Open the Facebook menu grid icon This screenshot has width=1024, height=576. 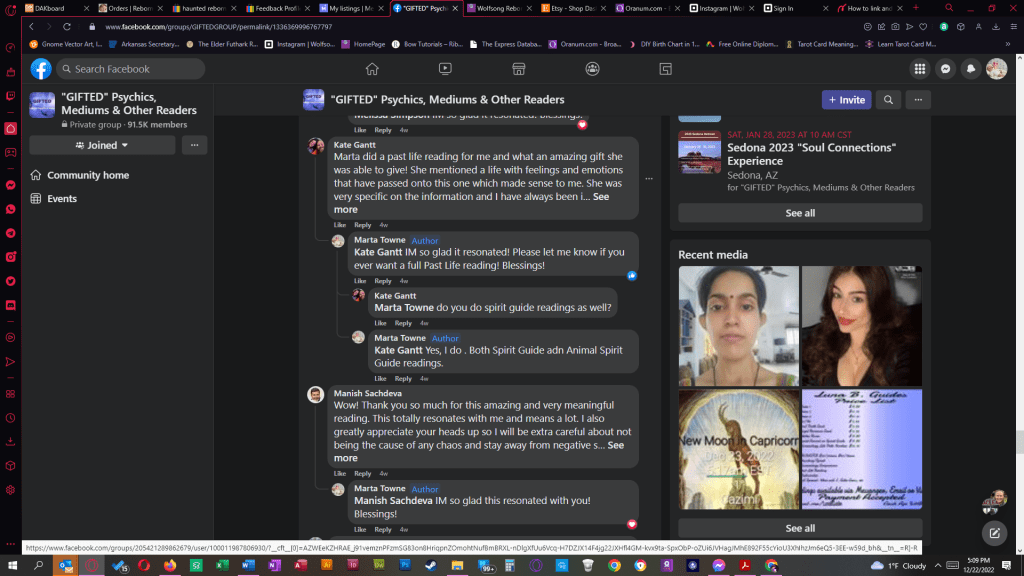[919, 69]
